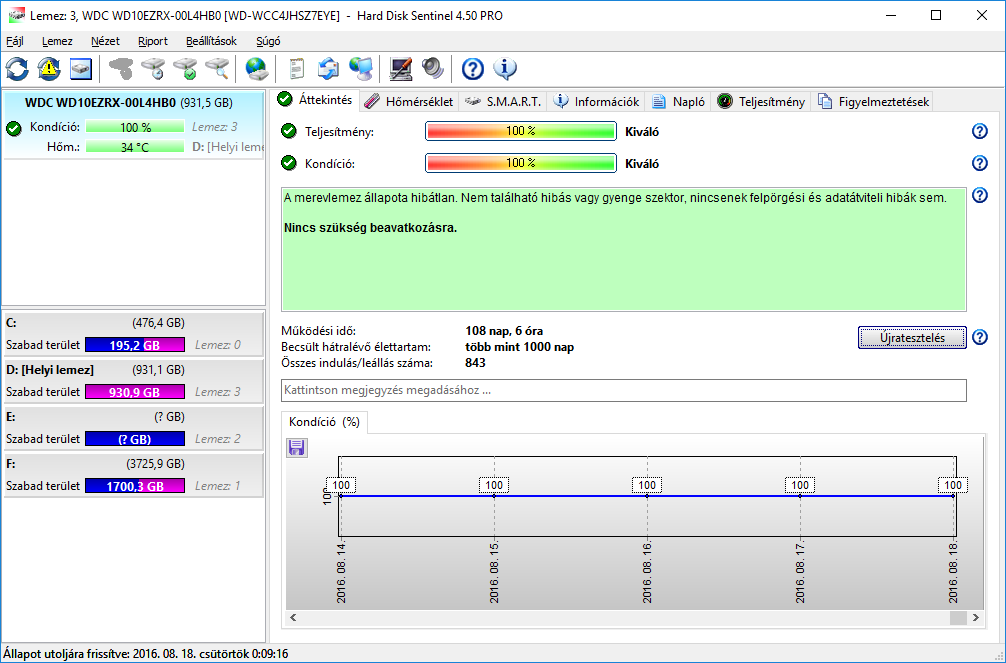This screenshot has height=663, width=1006.
Task: Click the notepad report toolbar icon
Action: click(x=297, y=69)
